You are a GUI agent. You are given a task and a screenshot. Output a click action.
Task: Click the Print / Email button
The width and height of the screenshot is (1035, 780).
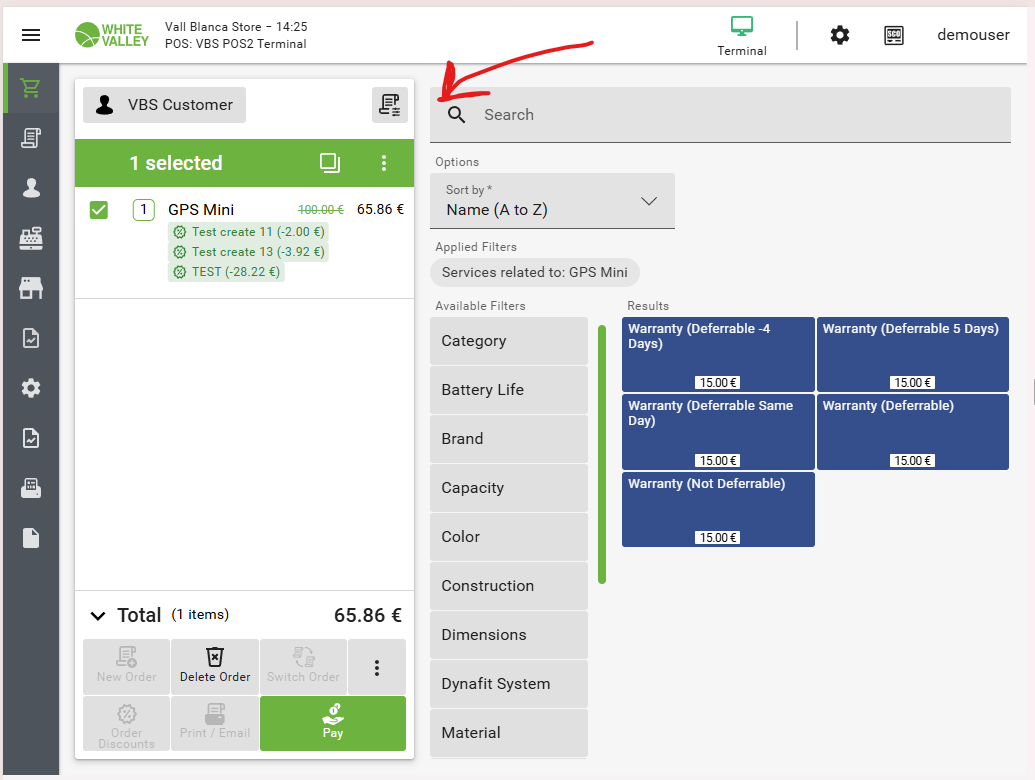pyautogui.click(x=215, y=724)
